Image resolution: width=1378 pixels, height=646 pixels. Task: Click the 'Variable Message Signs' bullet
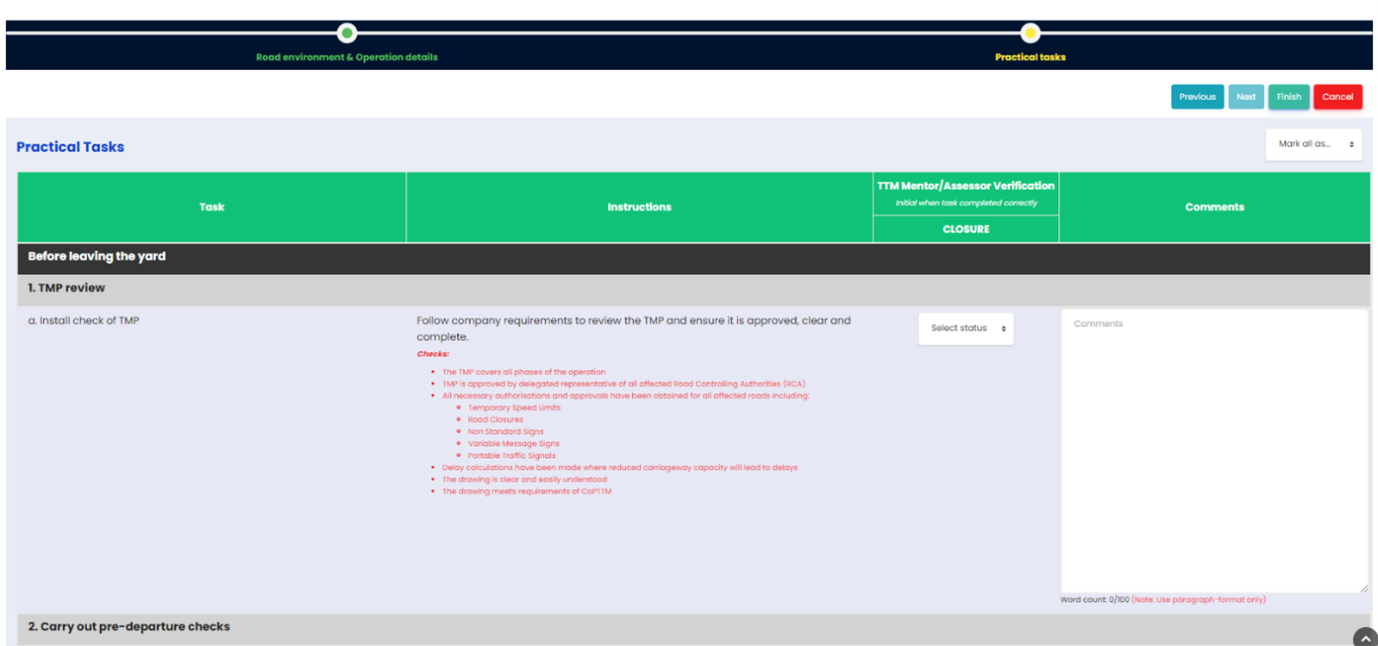point(513,444)
